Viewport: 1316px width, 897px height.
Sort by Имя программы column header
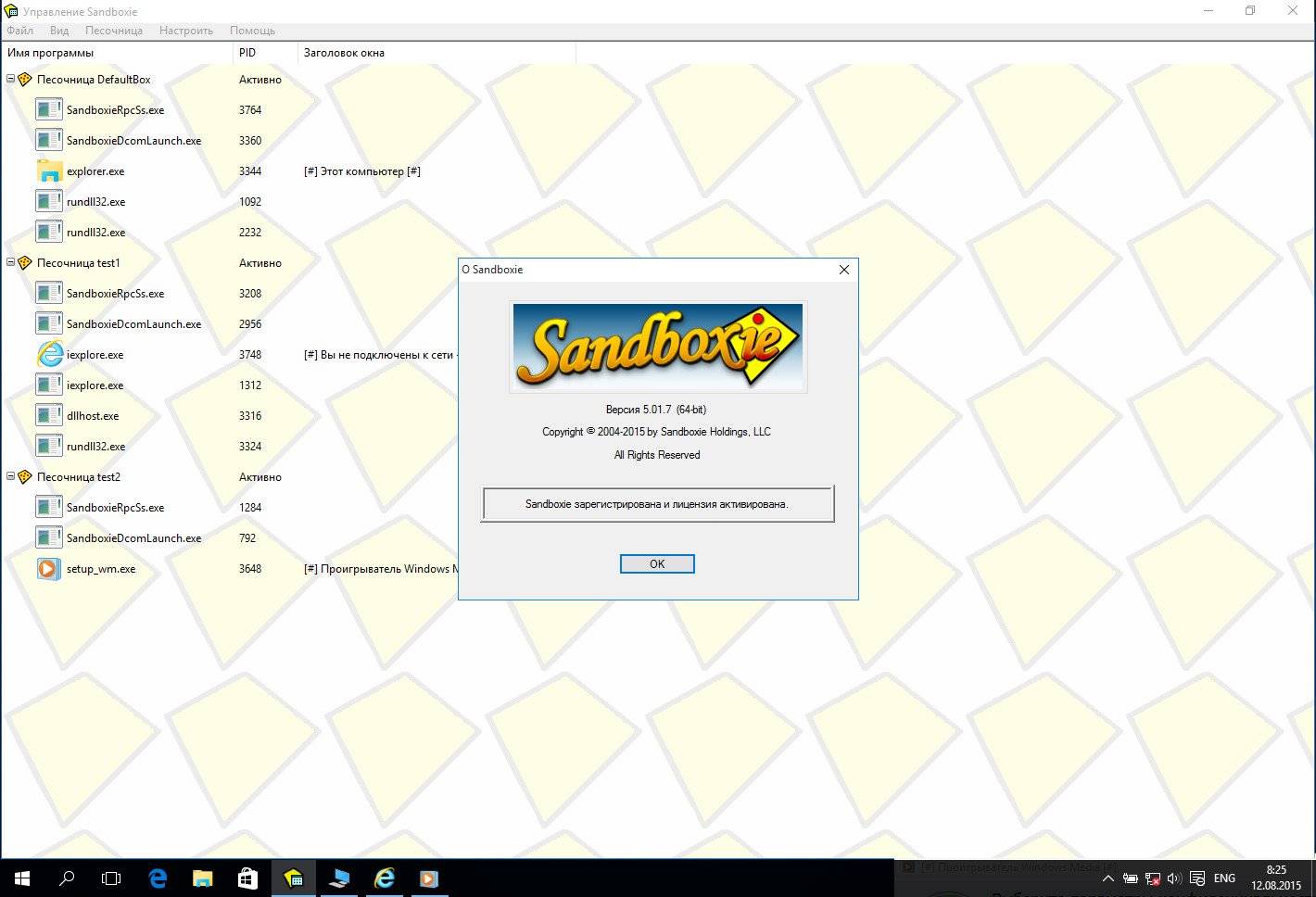[117, 53]
